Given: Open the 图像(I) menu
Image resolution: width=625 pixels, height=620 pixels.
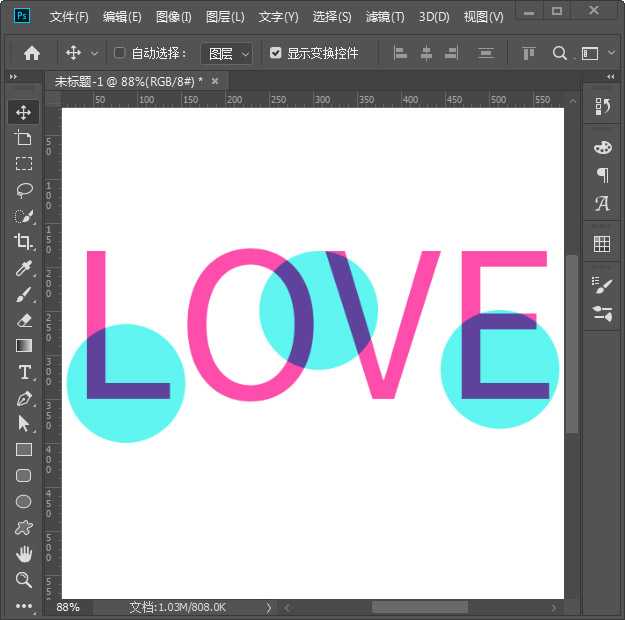Looking at the screenshot, I should click(x=174, y=17).
